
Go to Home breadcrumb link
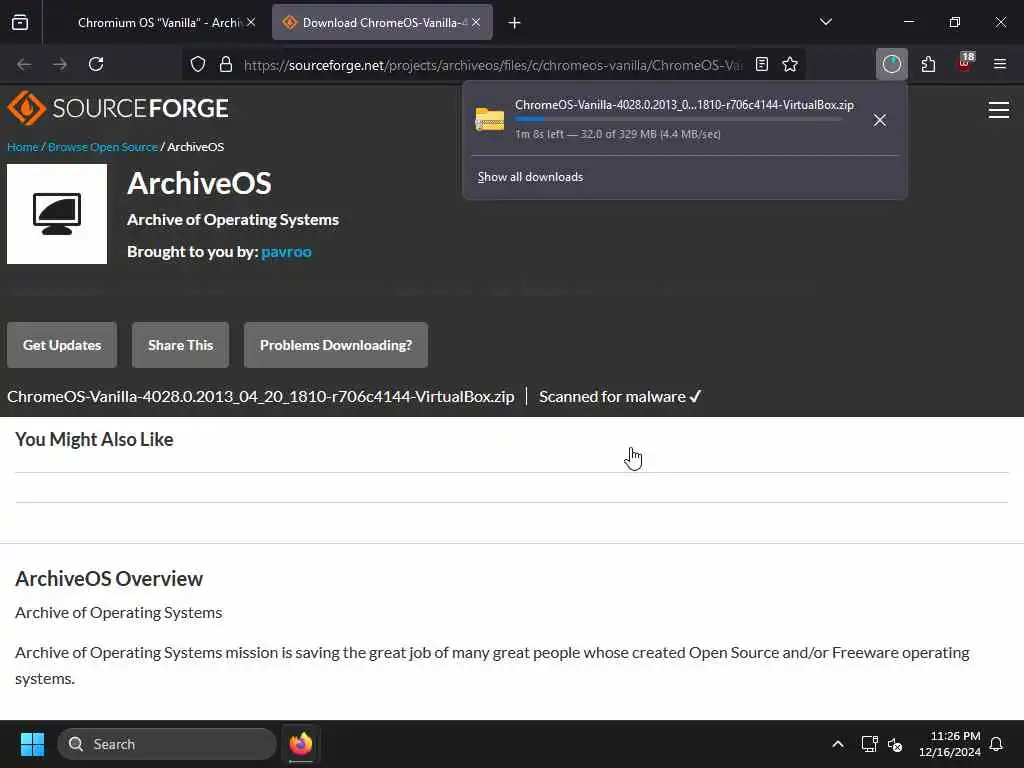(x=23, y=147)
